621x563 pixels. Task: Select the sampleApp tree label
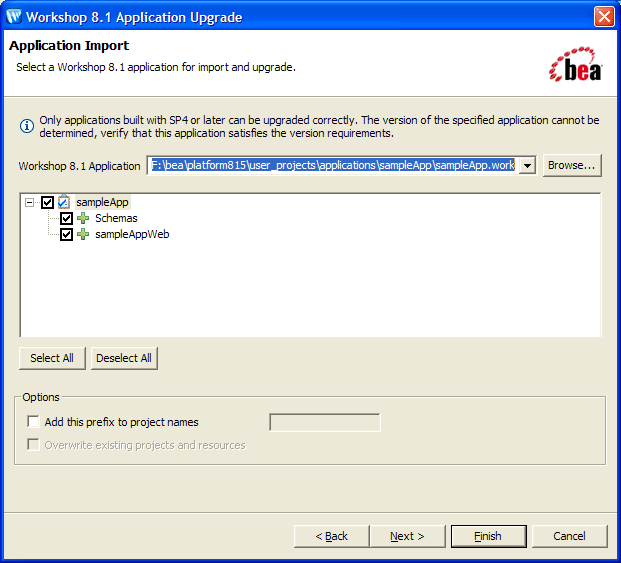[x=102, y=202]
